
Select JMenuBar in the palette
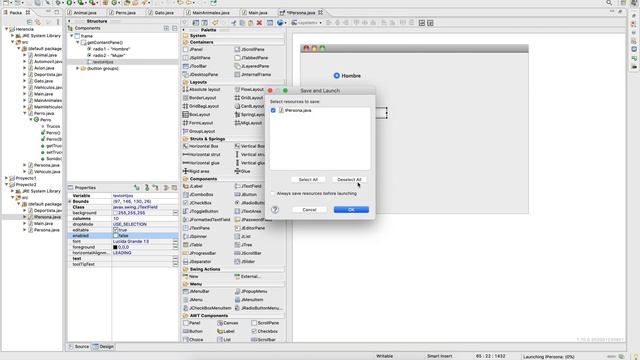196,291
